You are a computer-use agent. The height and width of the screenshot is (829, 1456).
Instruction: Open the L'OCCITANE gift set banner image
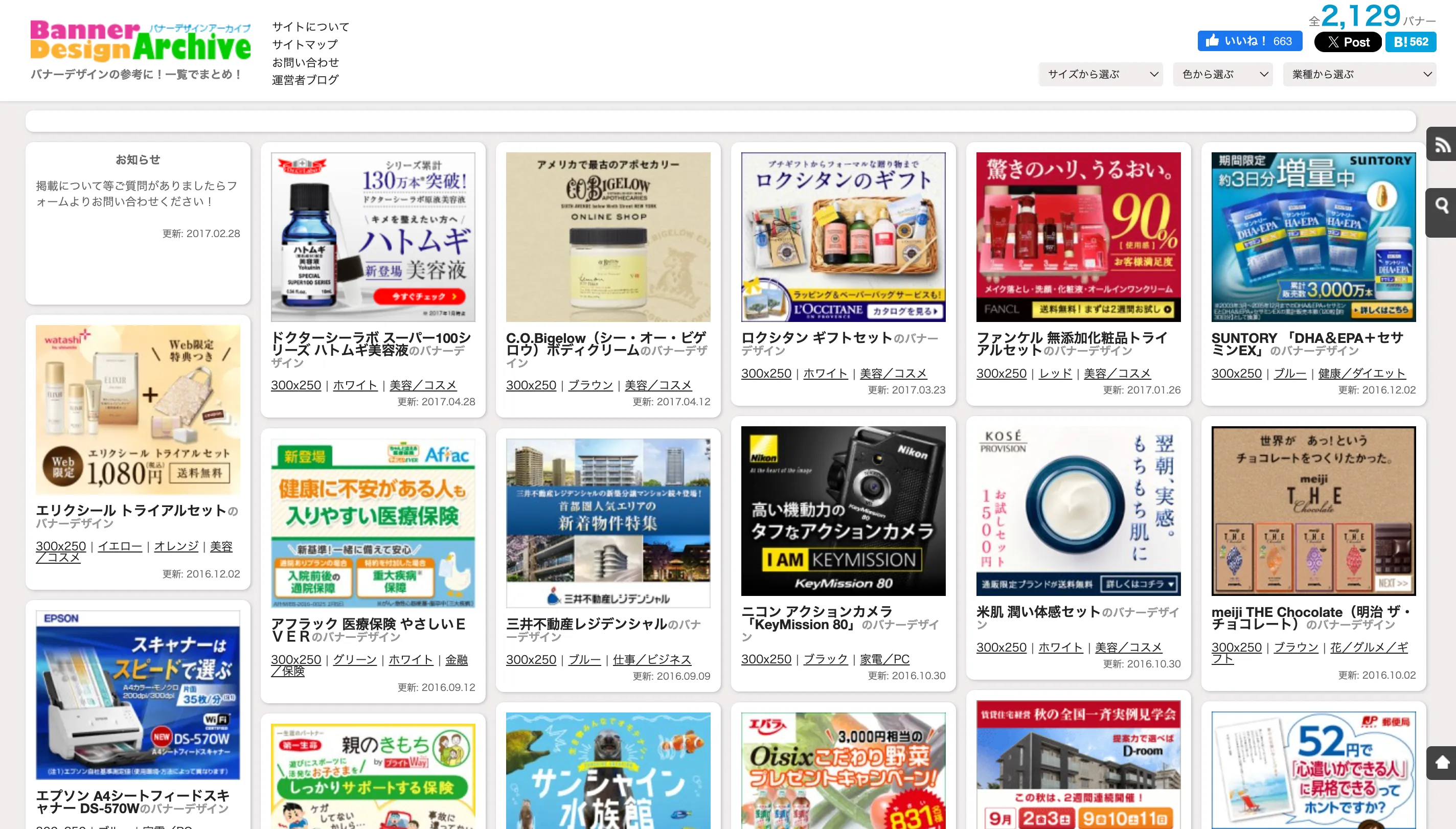(x=843, y=237)
